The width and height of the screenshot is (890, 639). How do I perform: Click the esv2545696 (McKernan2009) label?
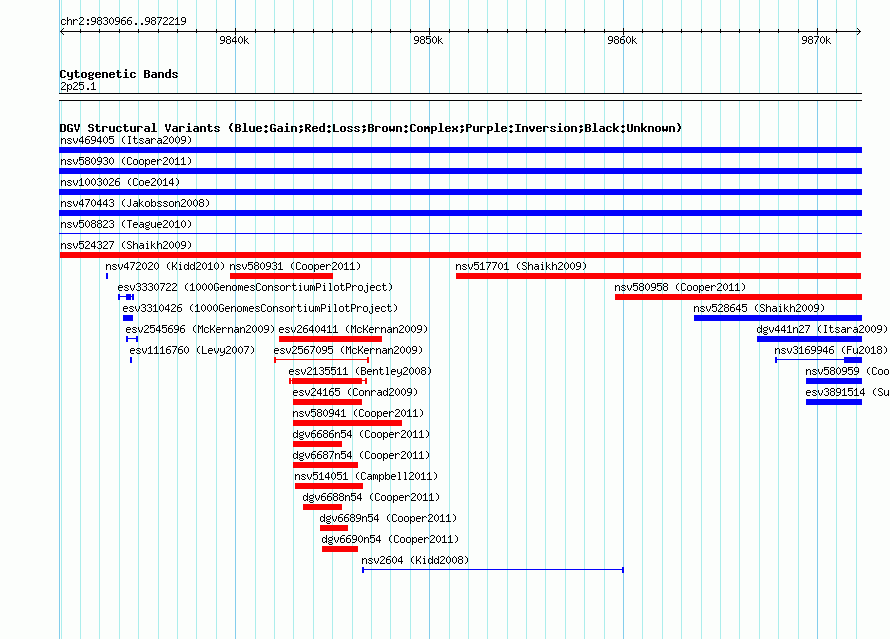tap(200, 329)
